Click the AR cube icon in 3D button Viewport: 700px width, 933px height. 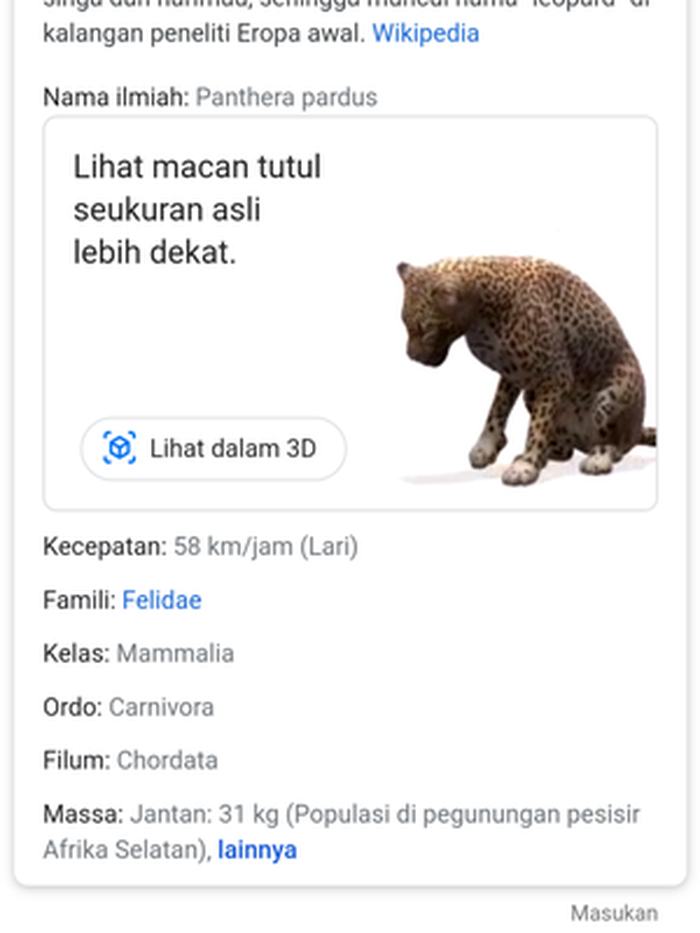pos(120,448)
